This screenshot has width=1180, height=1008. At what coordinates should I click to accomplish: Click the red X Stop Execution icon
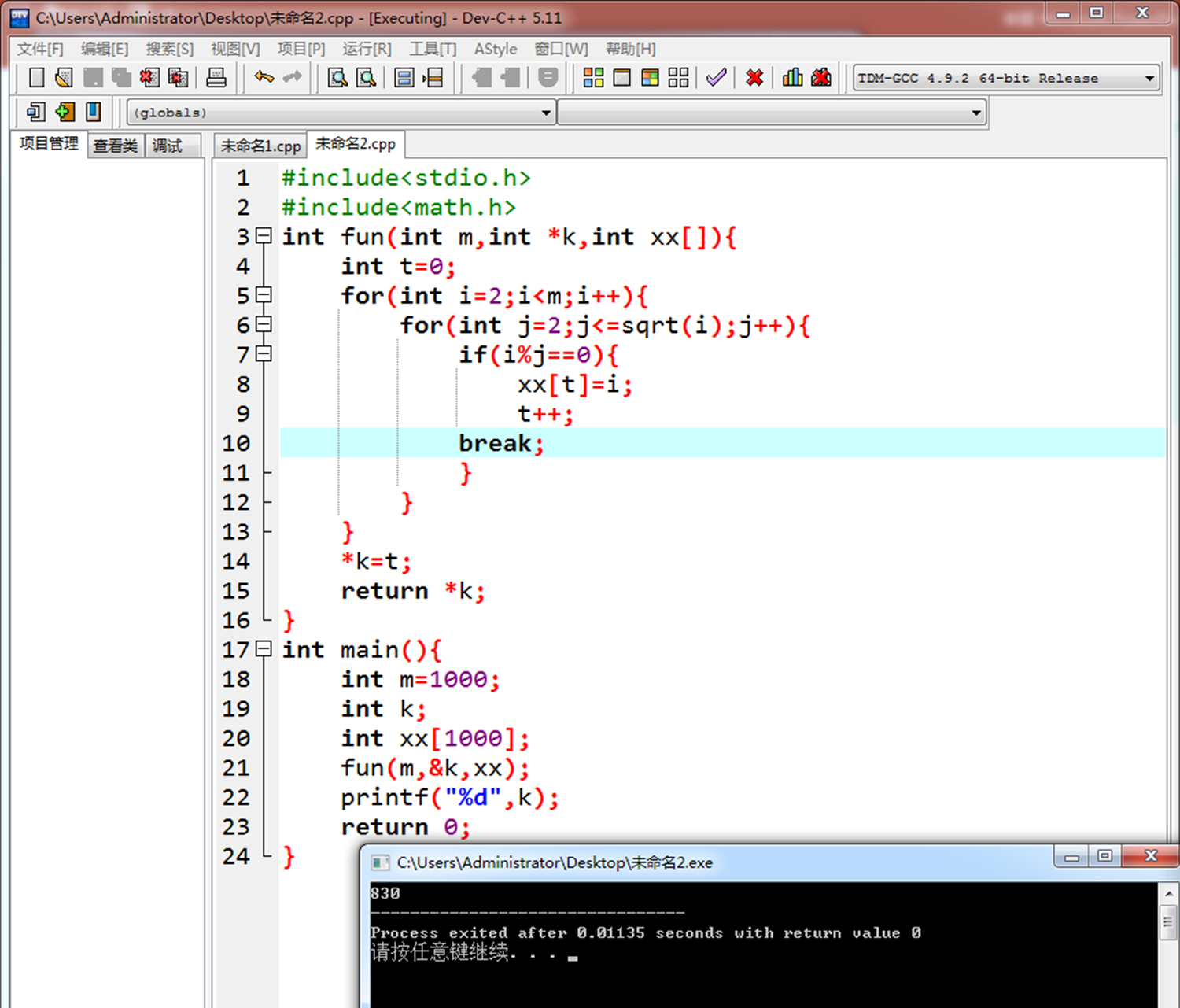754,77
